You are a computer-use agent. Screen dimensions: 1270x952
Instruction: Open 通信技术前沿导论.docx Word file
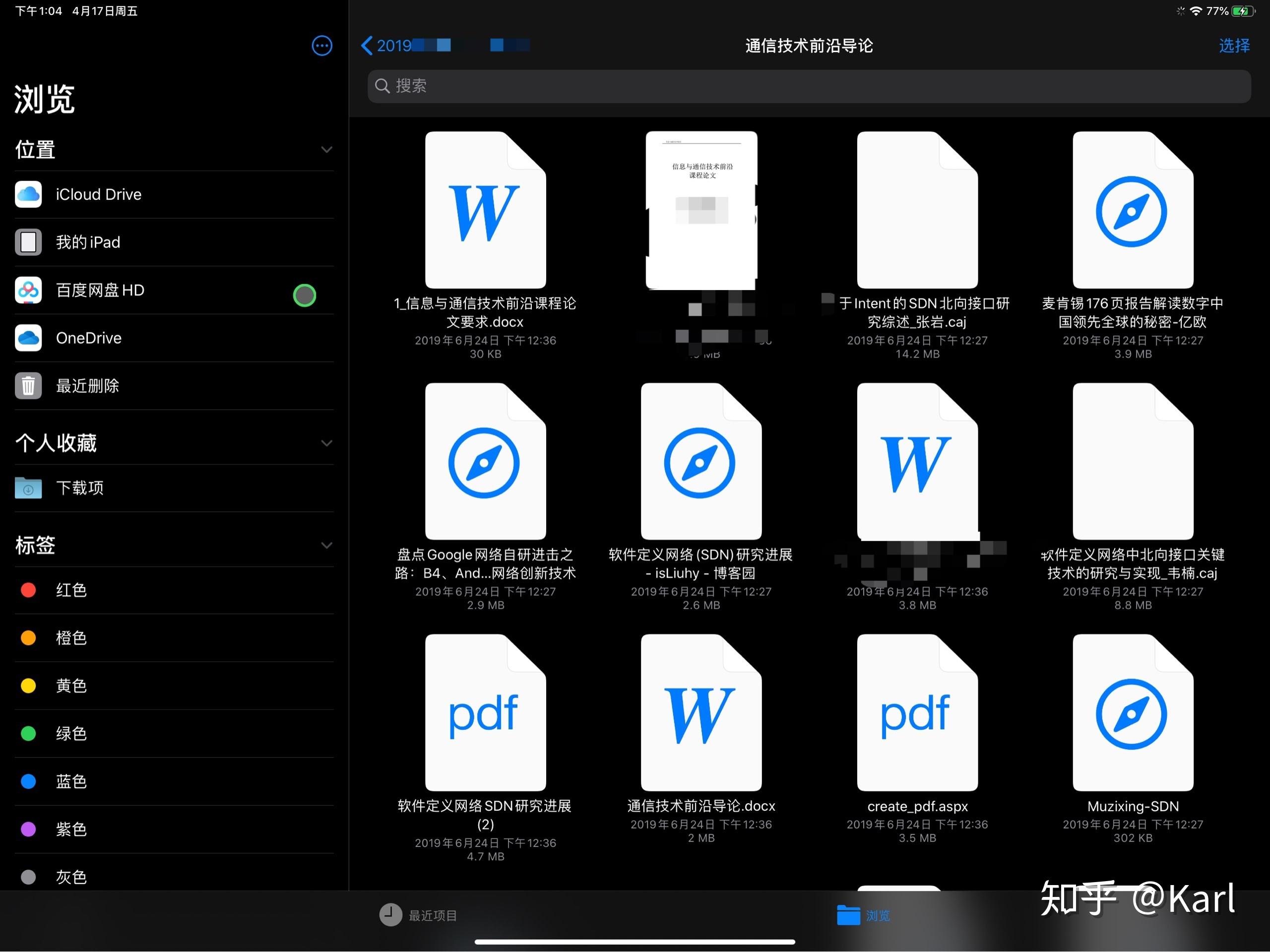[x=701, y=713]
